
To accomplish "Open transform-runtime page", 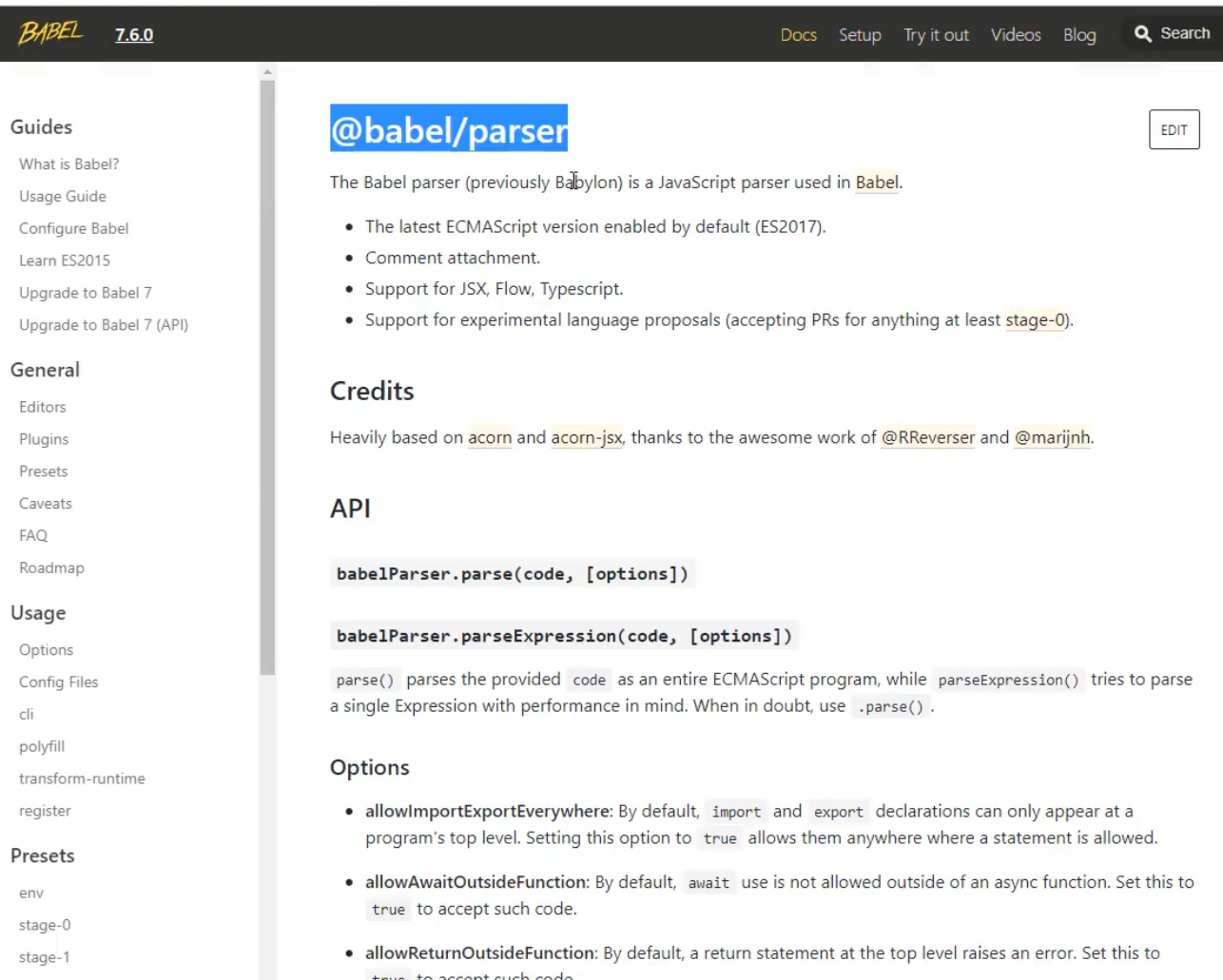I will pos(82,778).
